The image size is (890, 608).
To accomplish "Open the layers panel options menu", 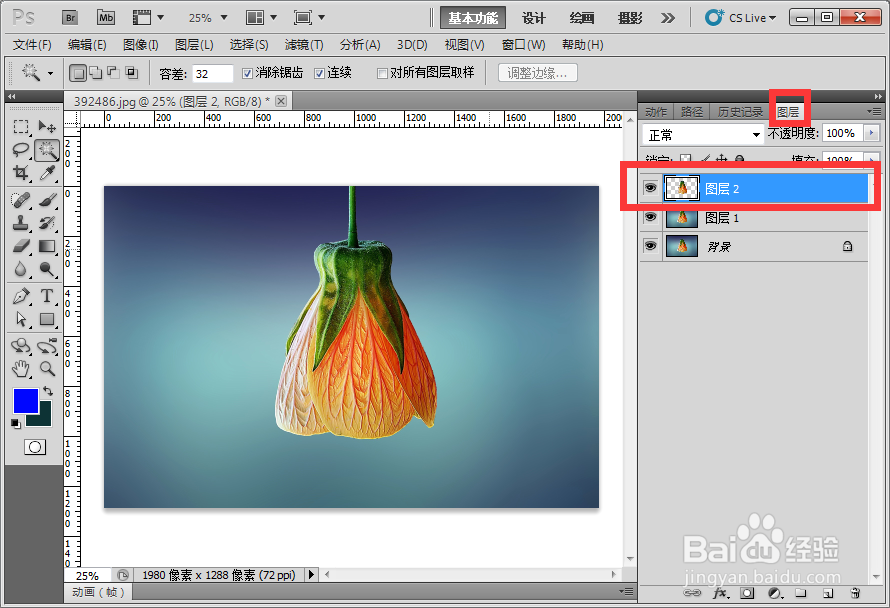I will [874, 112].
